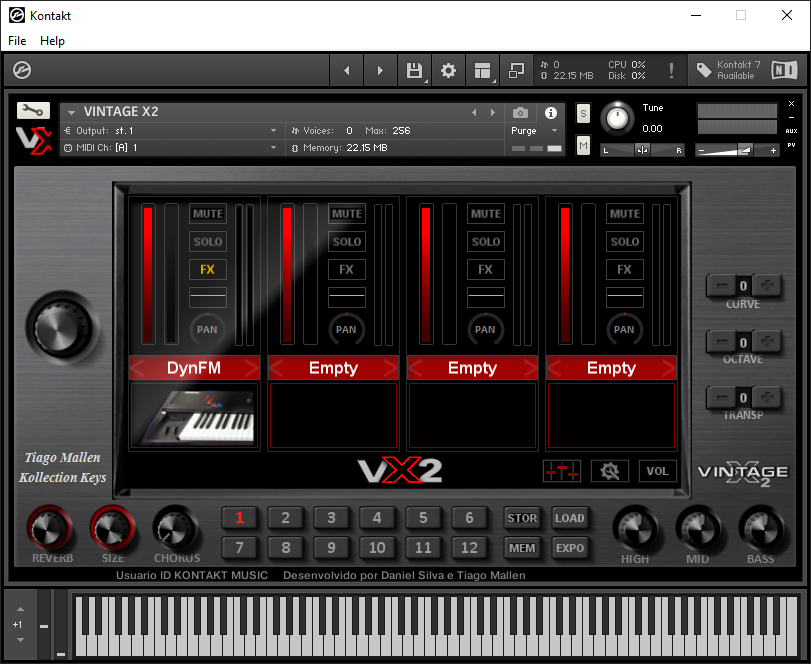Click the pan center icon
The image size is (811, 664).
(642, 150)
